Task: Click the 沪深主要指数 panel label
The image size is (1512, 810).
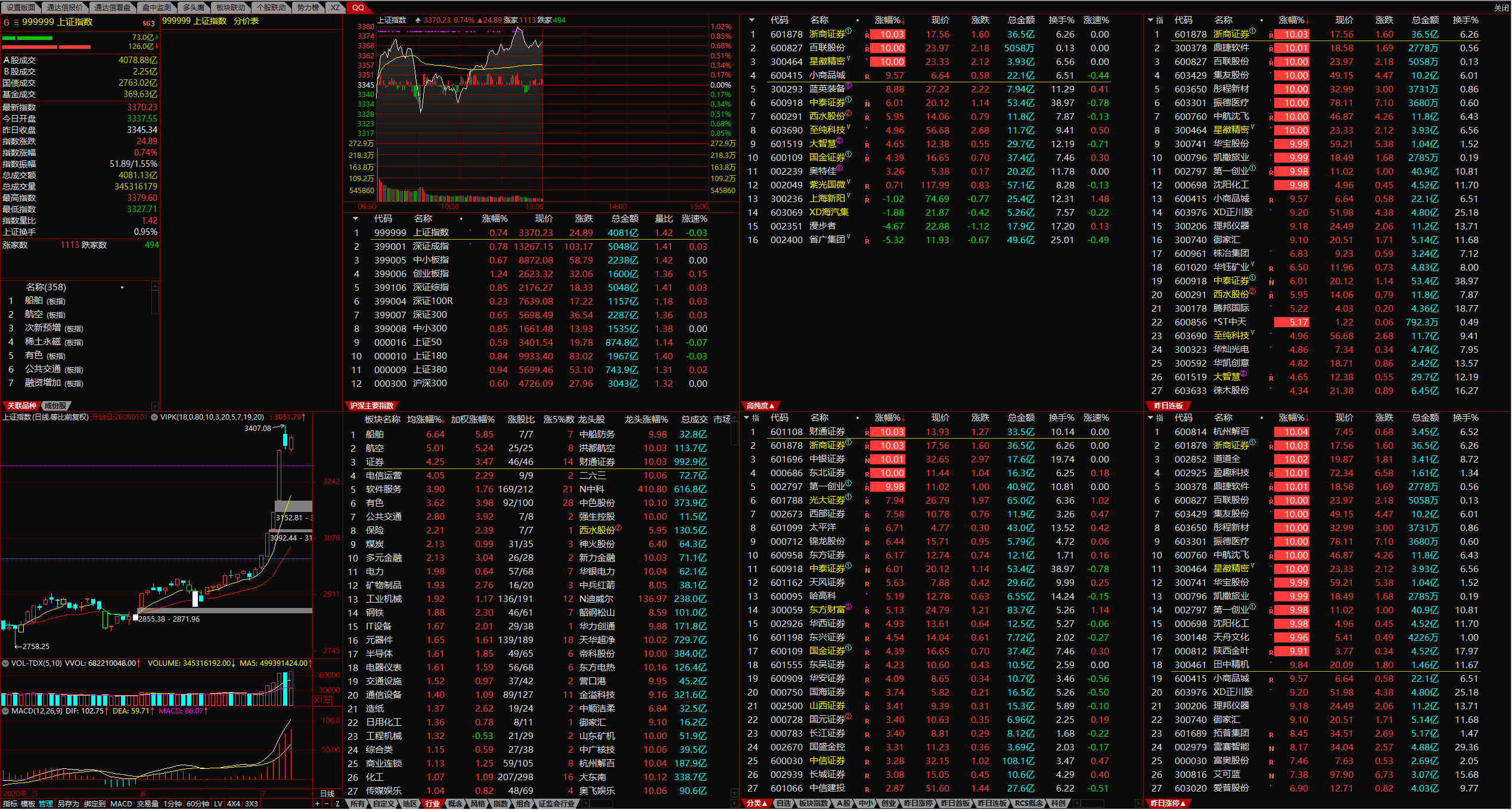Action: click(371, 406)
